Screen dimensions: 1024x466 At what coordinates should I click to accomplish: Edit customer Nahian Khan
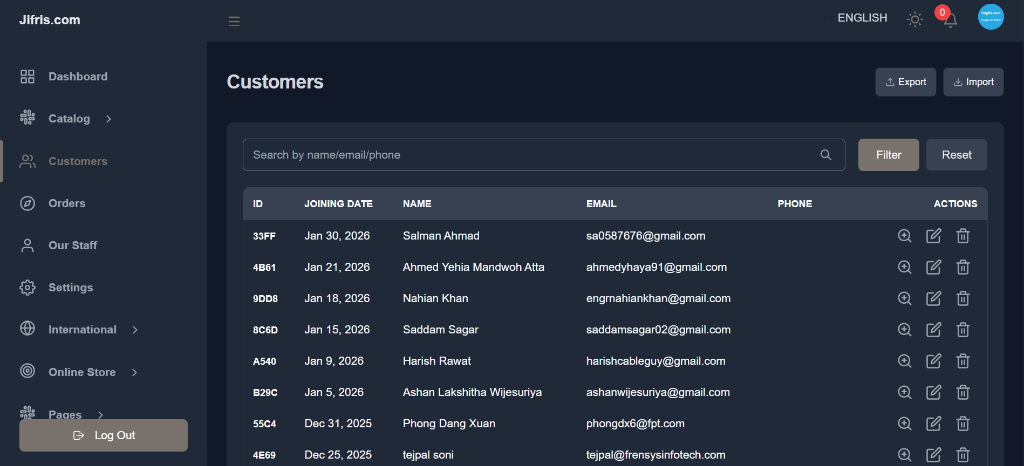(933, 298)
